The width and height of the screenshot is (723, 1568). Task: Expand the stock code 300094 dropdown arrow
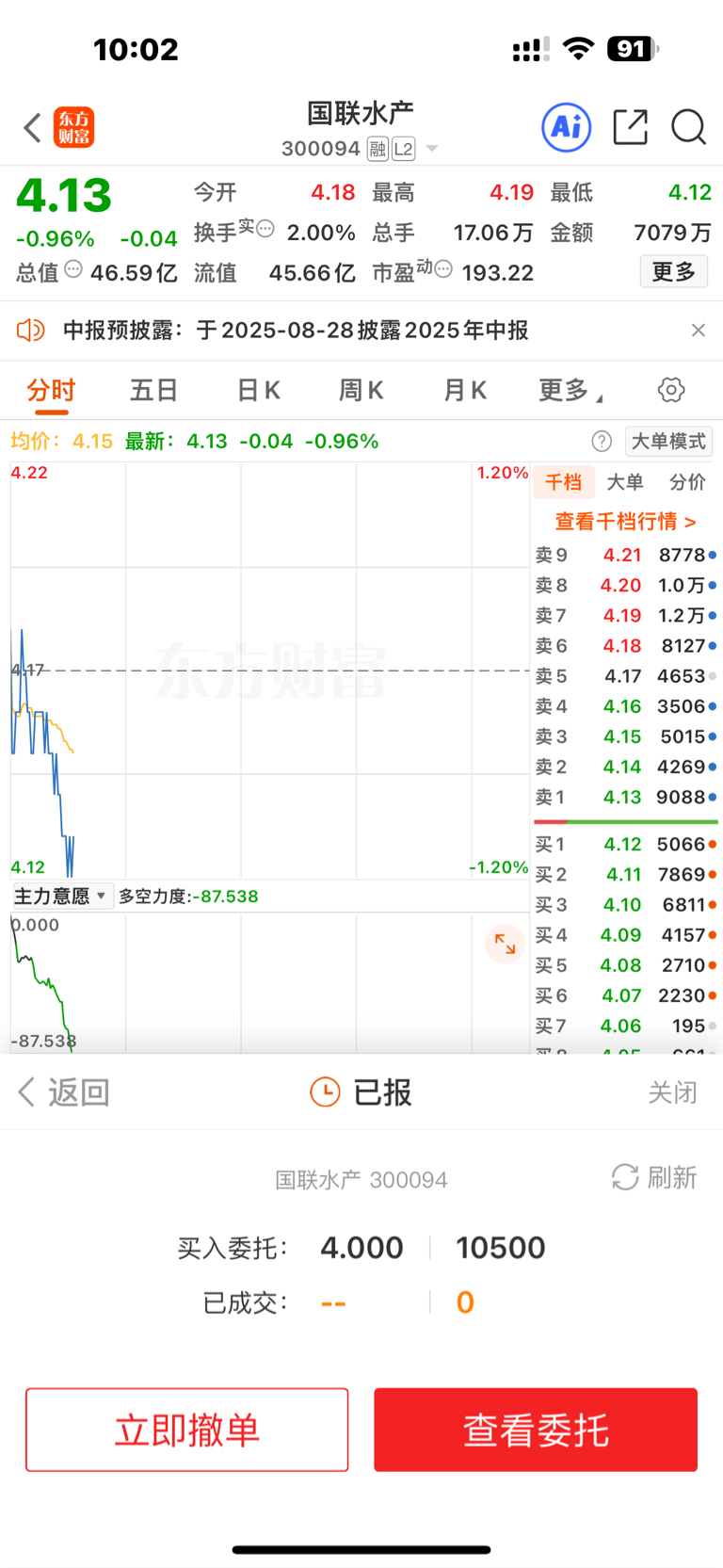click(432, 149)
